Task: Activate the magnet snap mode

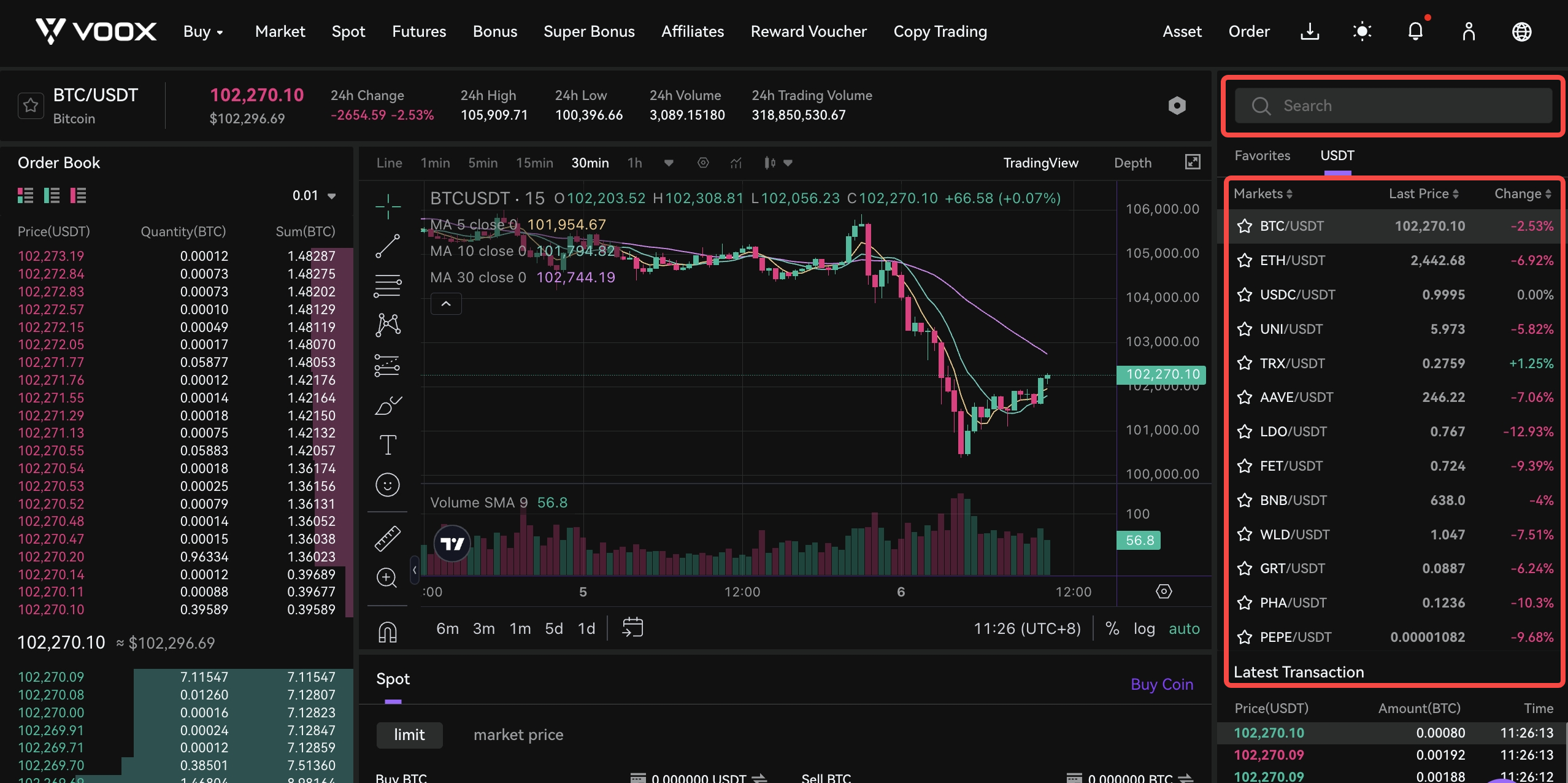Action: 388,631
